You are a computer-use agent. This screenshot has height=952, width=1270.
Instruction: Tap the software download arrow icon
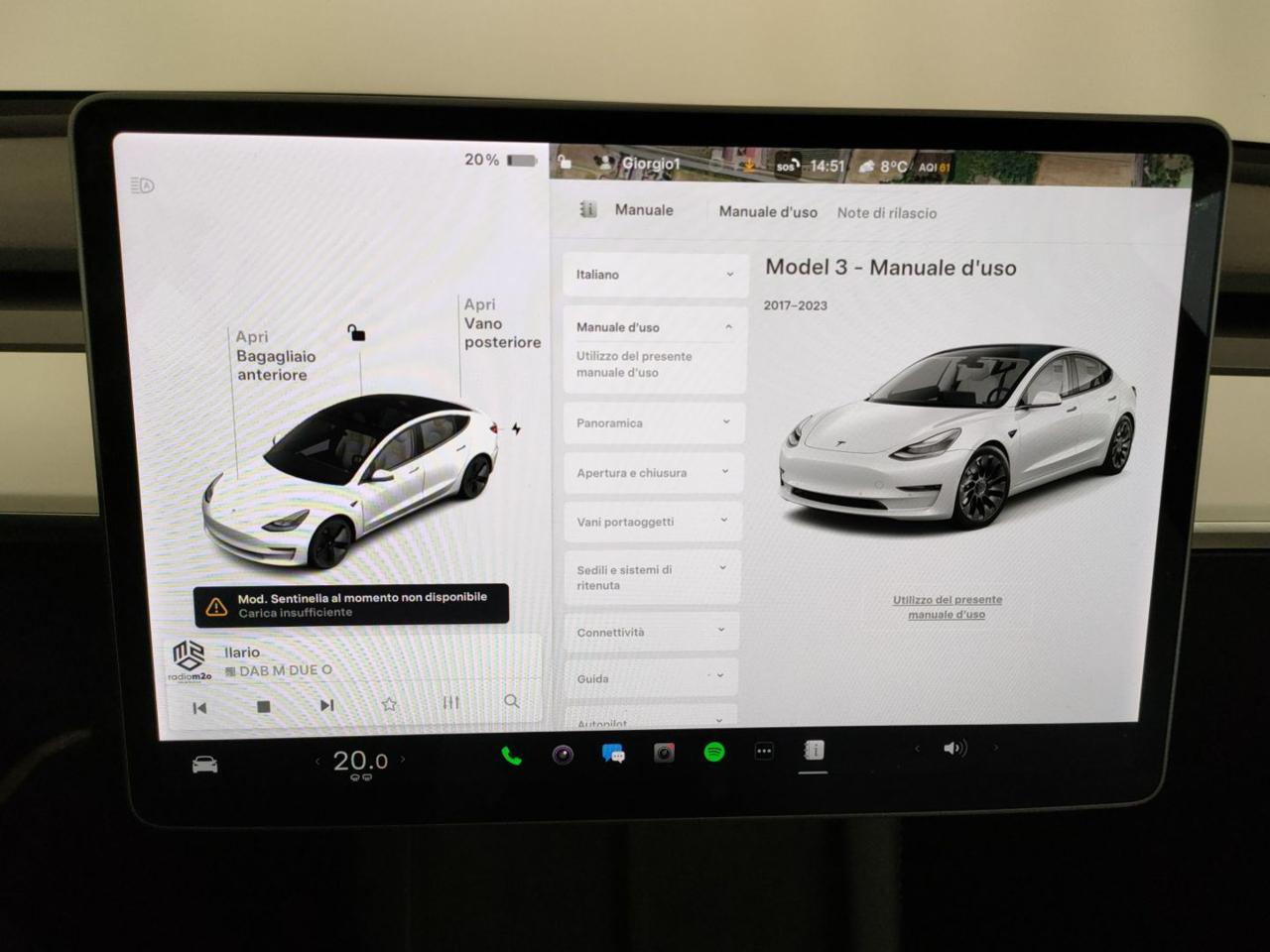click(x=749, y=166)
